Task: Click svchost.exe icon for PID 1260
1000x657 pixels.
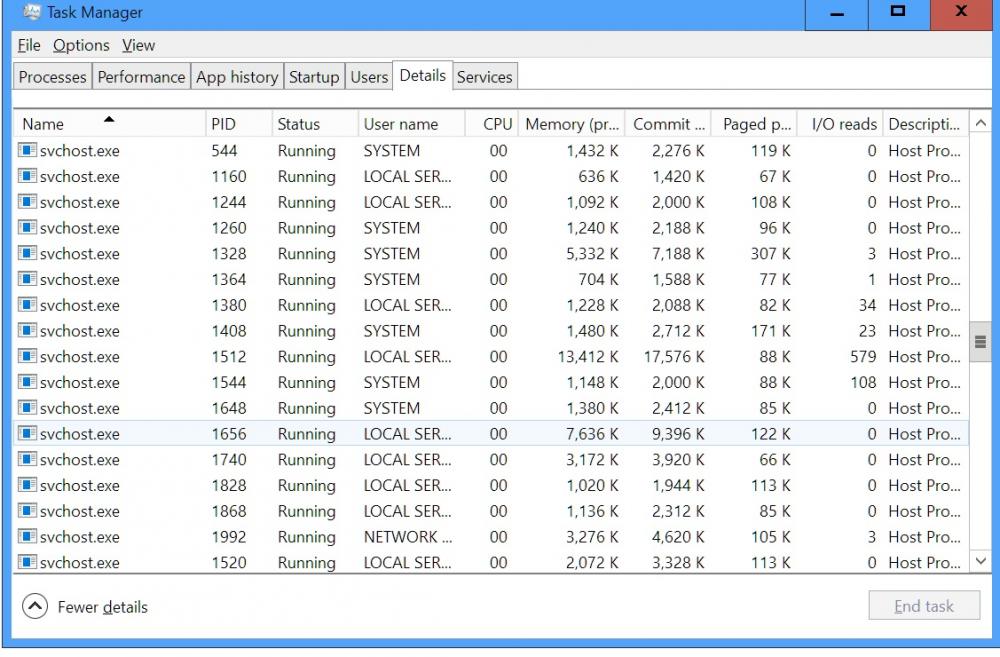Action: 27,228
